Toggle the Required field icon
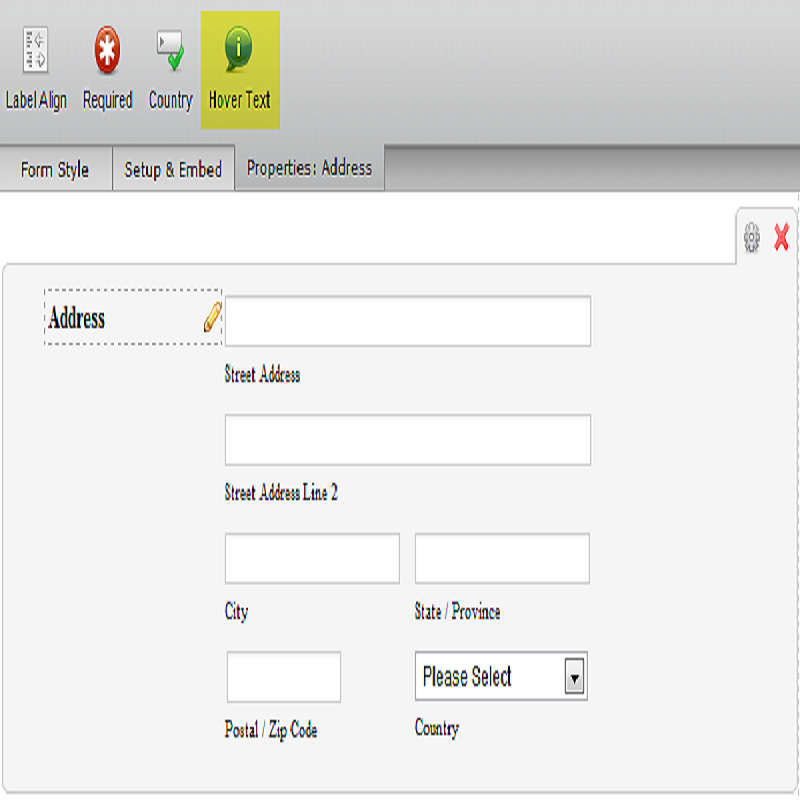This screenshot has width=800, height=800. [x=107, y=52]
